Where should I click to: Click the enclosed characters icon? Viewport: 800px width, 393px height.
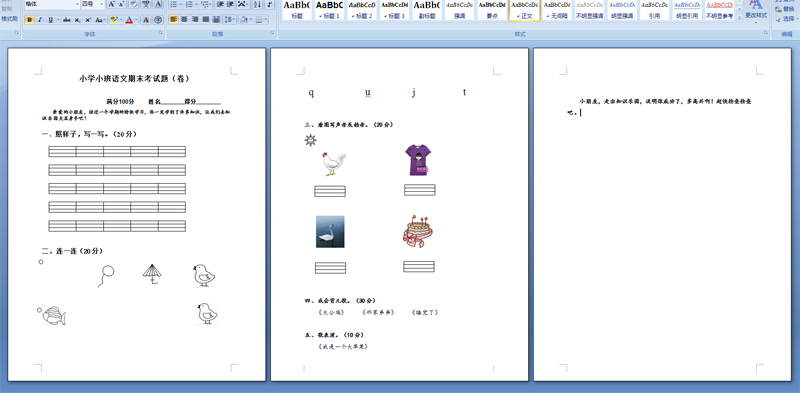(x=158, y=19)
